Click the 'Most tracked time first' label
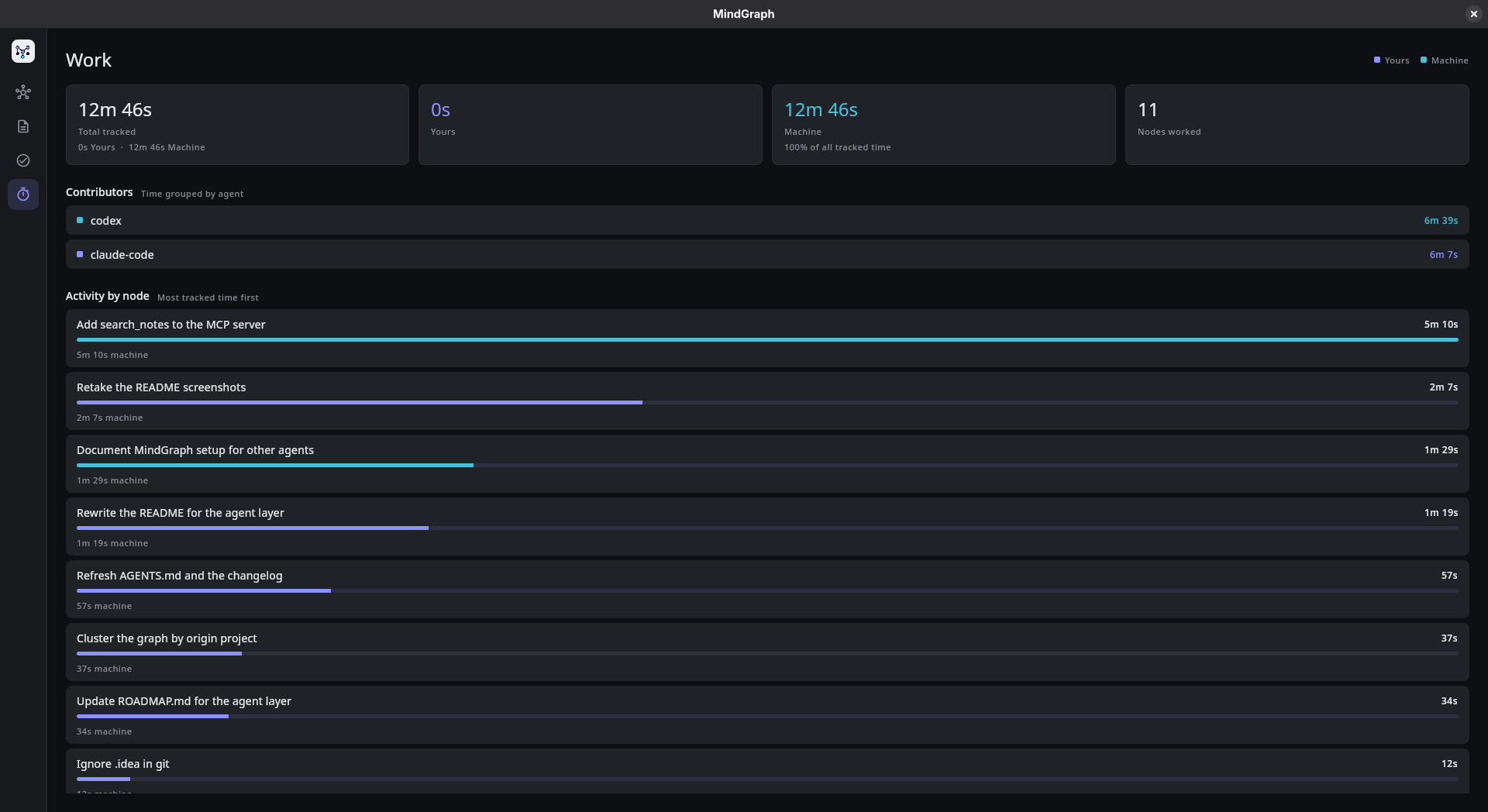This screenshot has height=812, width=1488. pos(208,298)
